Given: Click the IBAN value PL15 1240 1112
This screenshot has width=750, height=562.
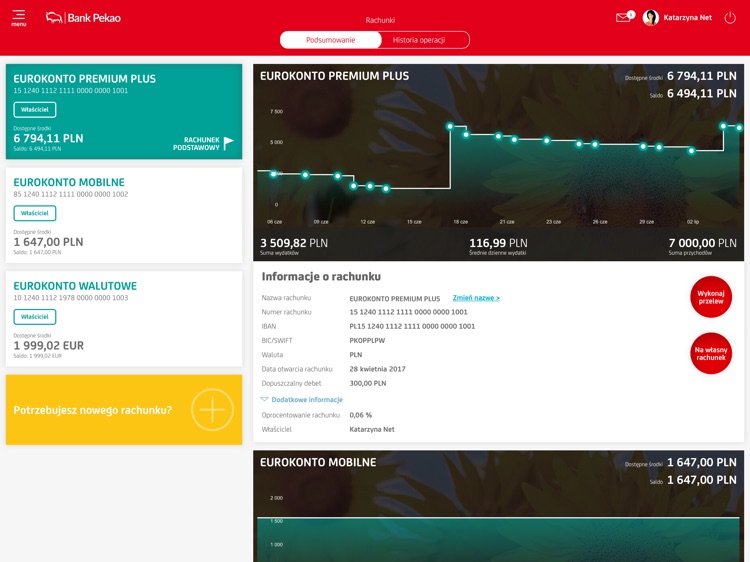Looking at the screenshot, I should tap(412, 326).
